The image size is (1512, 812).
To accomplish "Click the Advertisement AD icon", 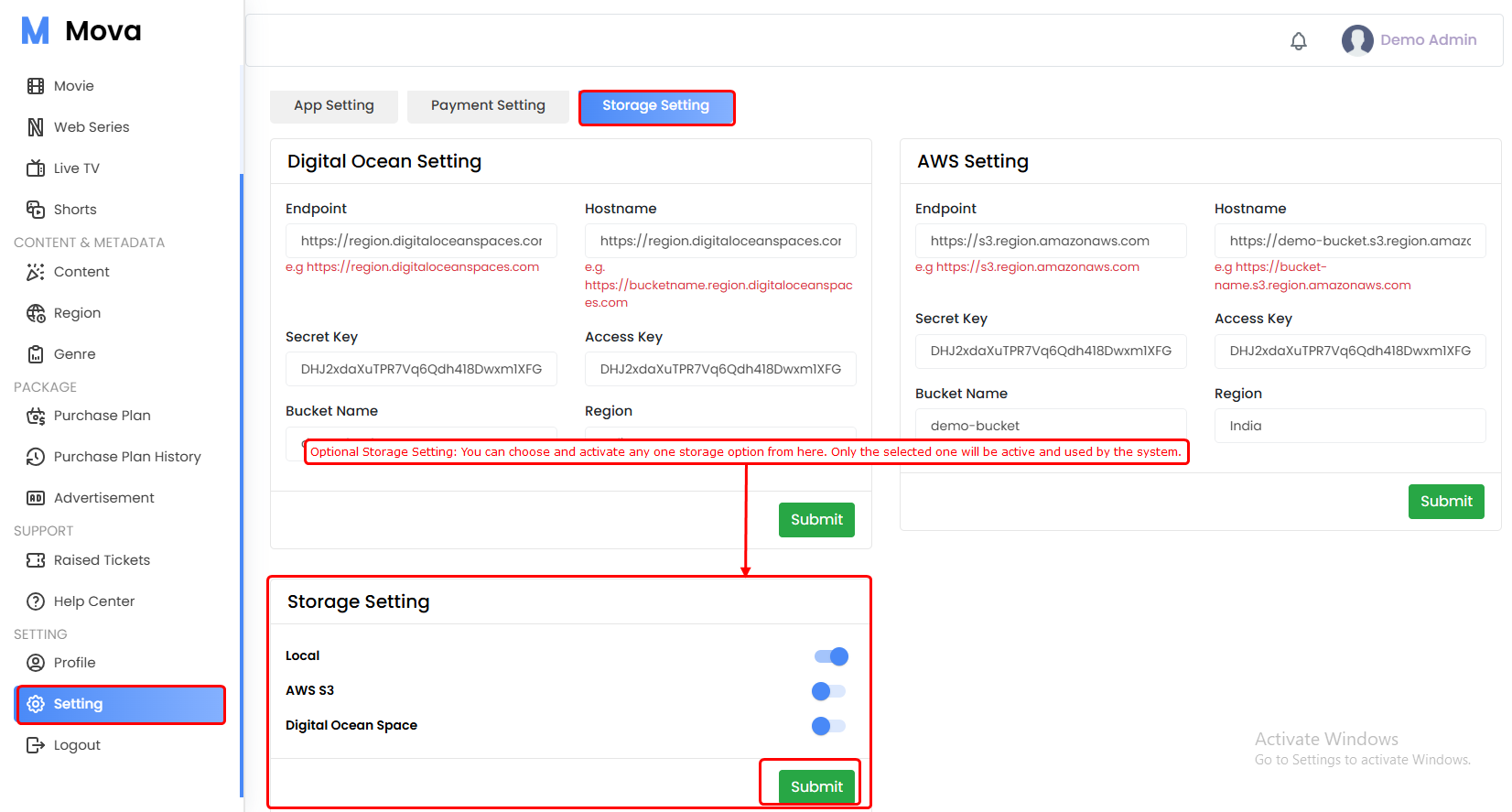I will [x=36, y=498].
